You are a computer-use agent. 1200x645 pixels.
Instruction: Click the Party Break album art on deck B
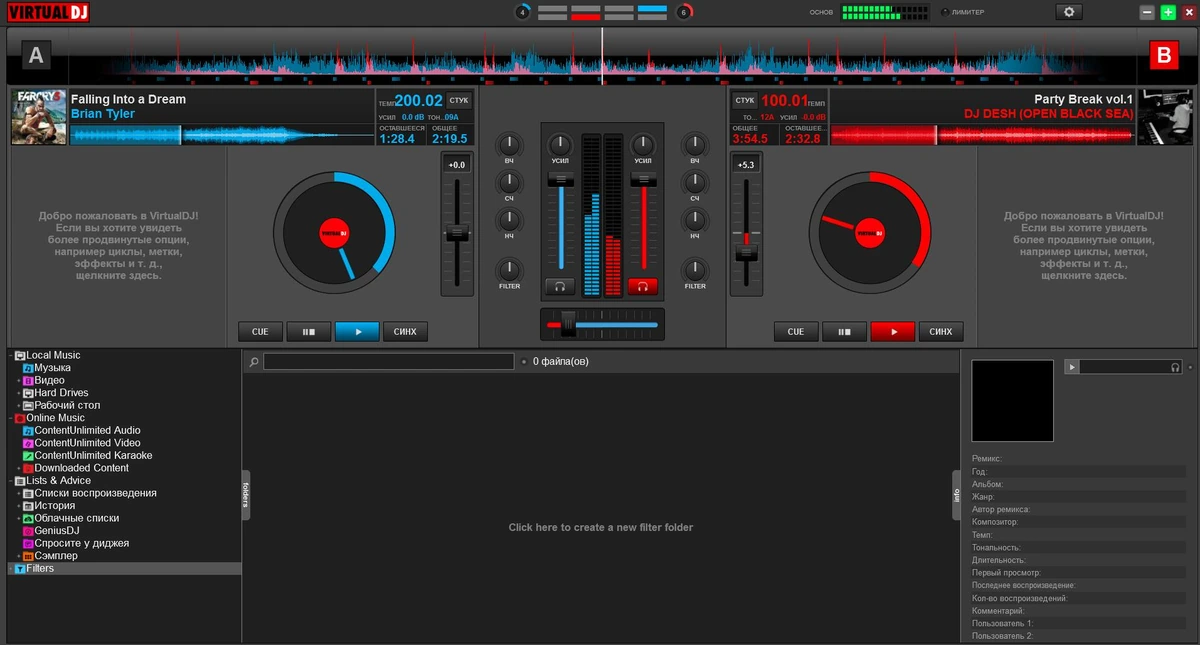pyautogui.click(x=1165, y=117)
